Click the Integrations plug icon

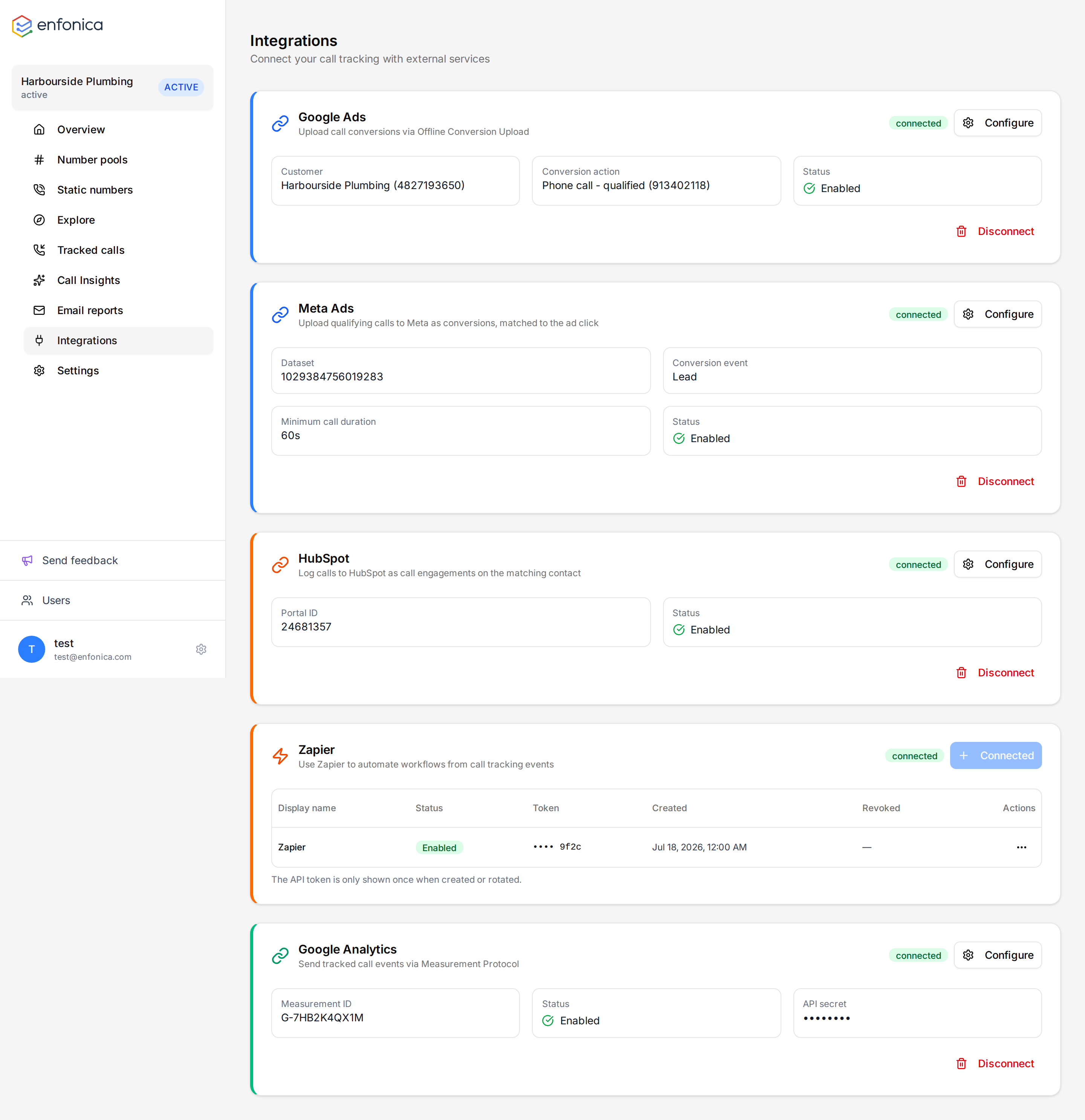pyautogui.click(x=39, y=340)
